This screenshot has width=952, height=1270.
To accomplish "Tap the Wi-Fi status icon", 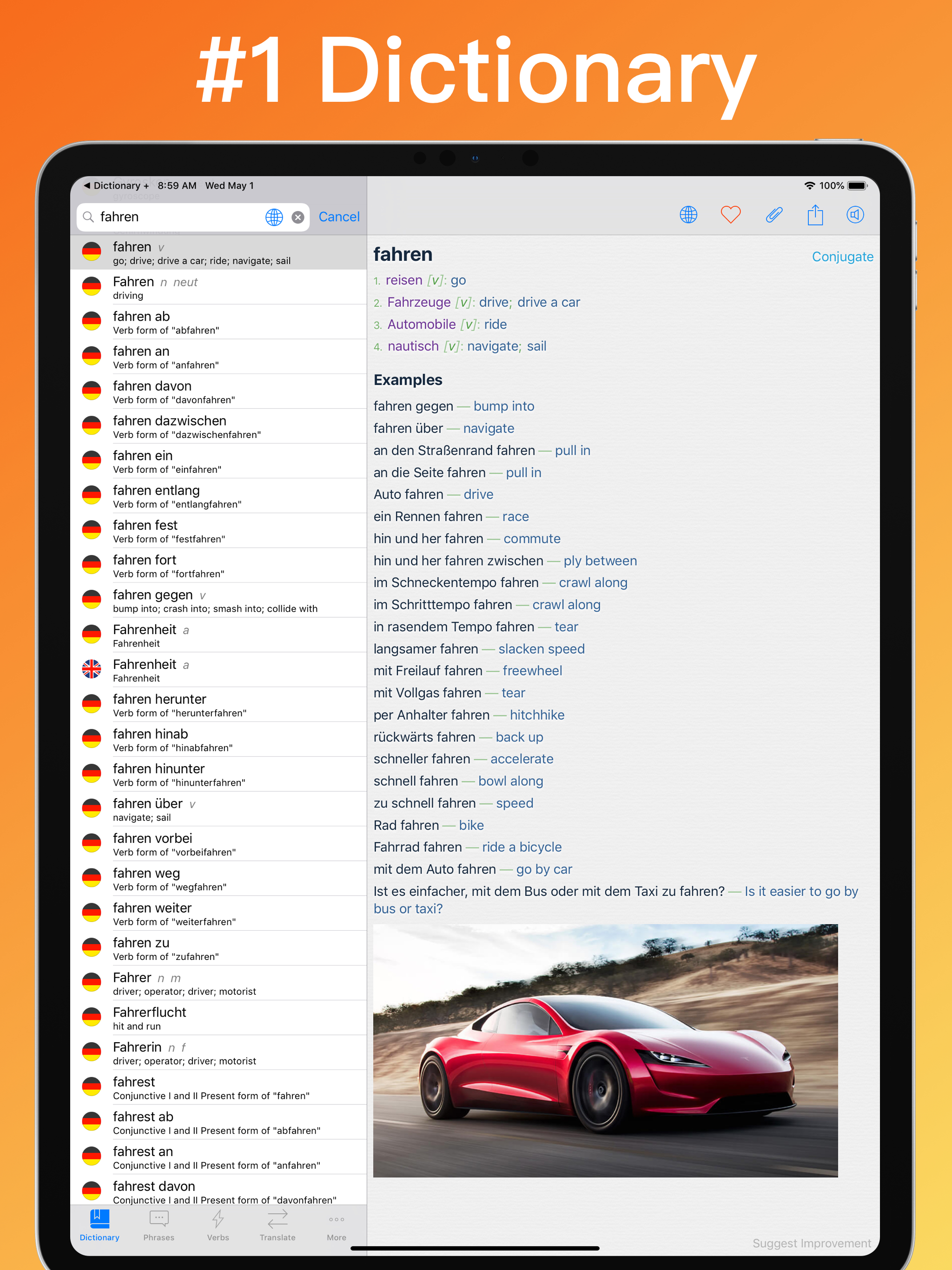I will (809, 185).
